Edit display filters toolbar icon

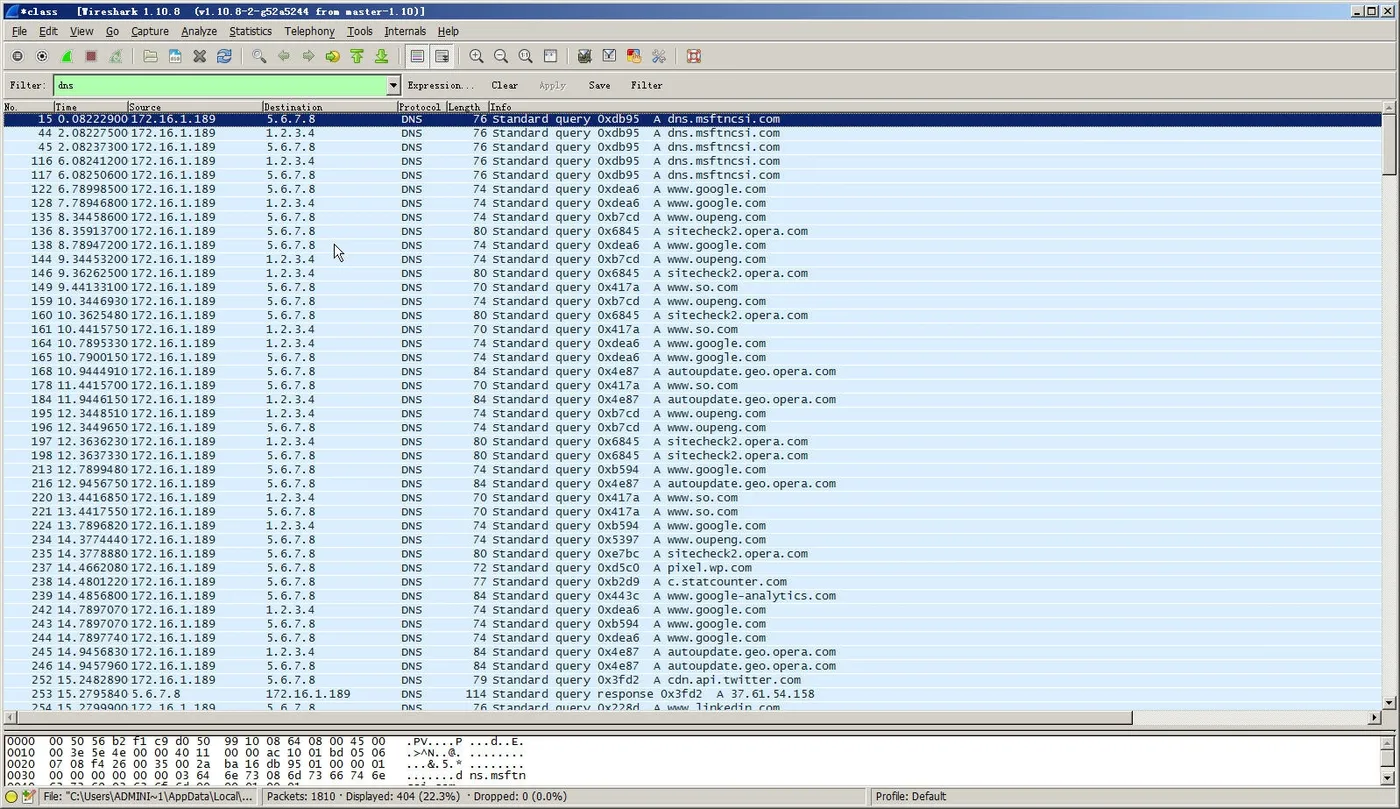[609, 56]
